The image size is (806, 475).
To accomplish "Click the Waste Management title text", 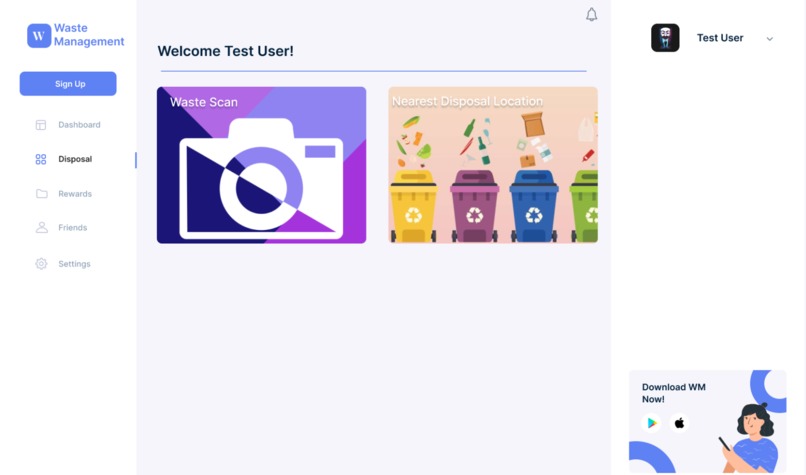I will [x=89, y=34].
